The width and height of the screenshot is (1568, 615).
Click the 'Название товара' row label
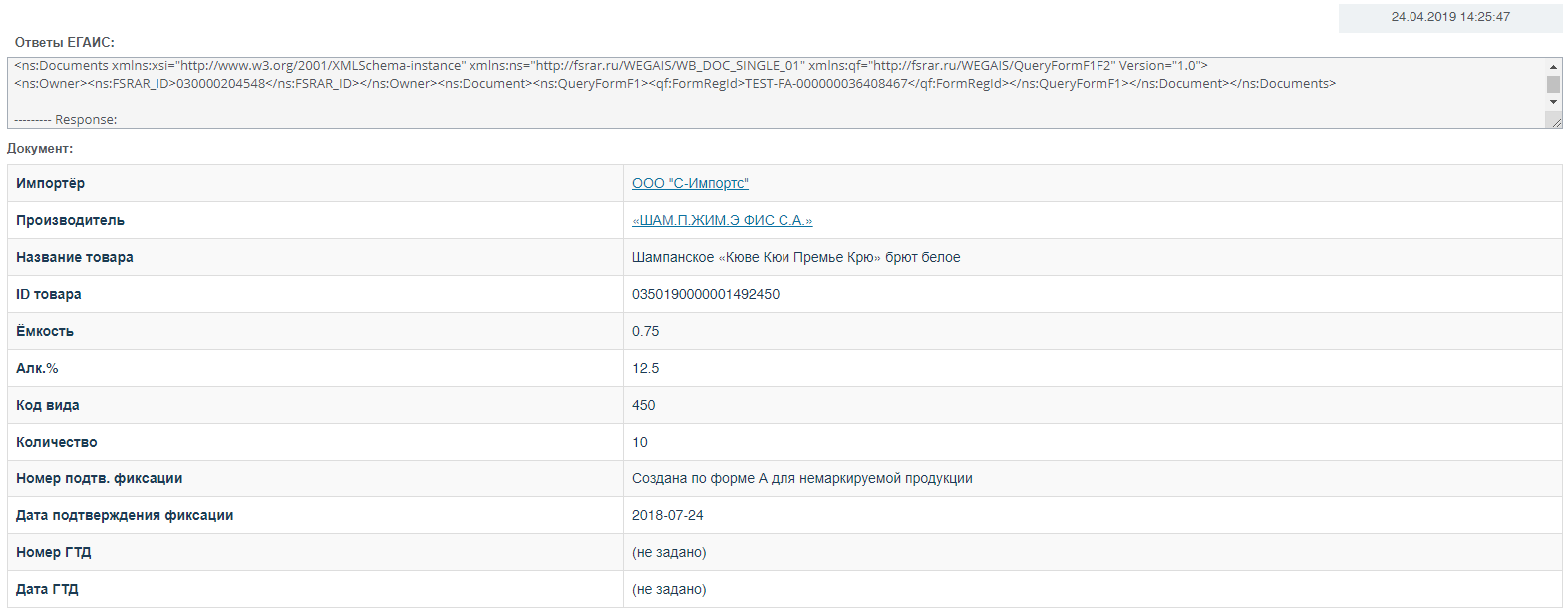click(x=75, y=257)
